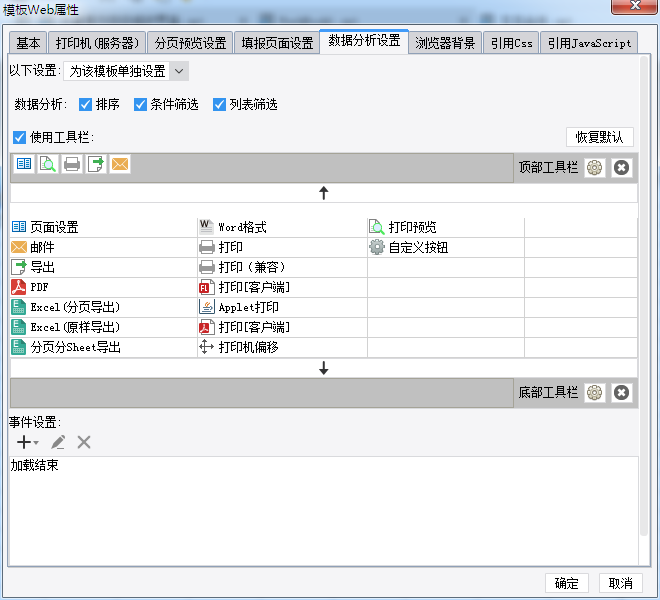Select the 打印（兼容） item
Image resolution: width=660 pixels, height=600 pixels.
point(282,267)
